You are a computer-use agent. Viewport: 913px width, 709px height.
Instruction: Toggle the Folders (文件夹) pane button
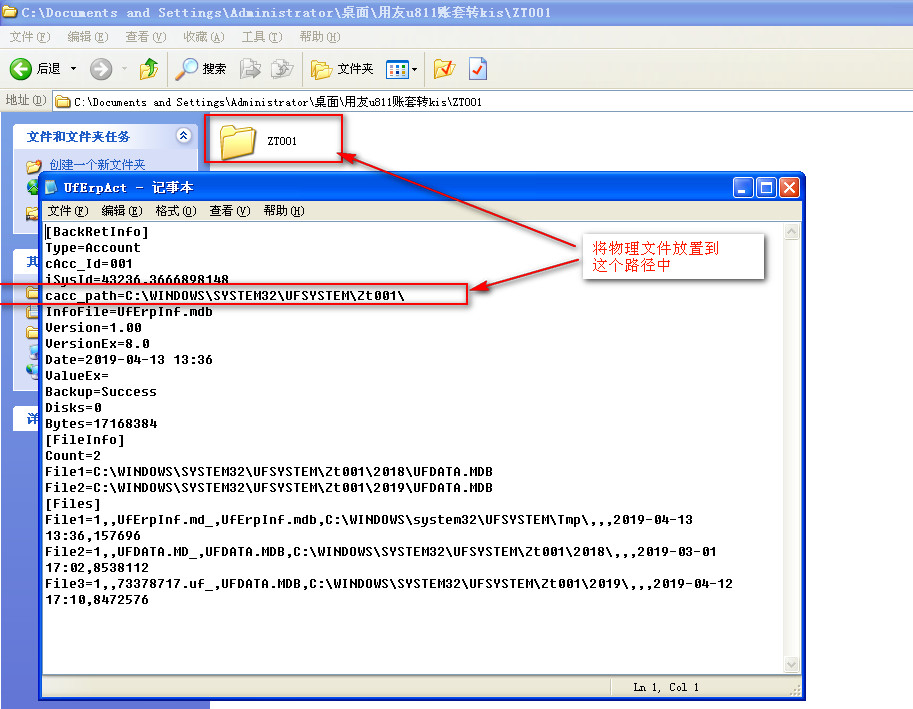pos(342,69)
